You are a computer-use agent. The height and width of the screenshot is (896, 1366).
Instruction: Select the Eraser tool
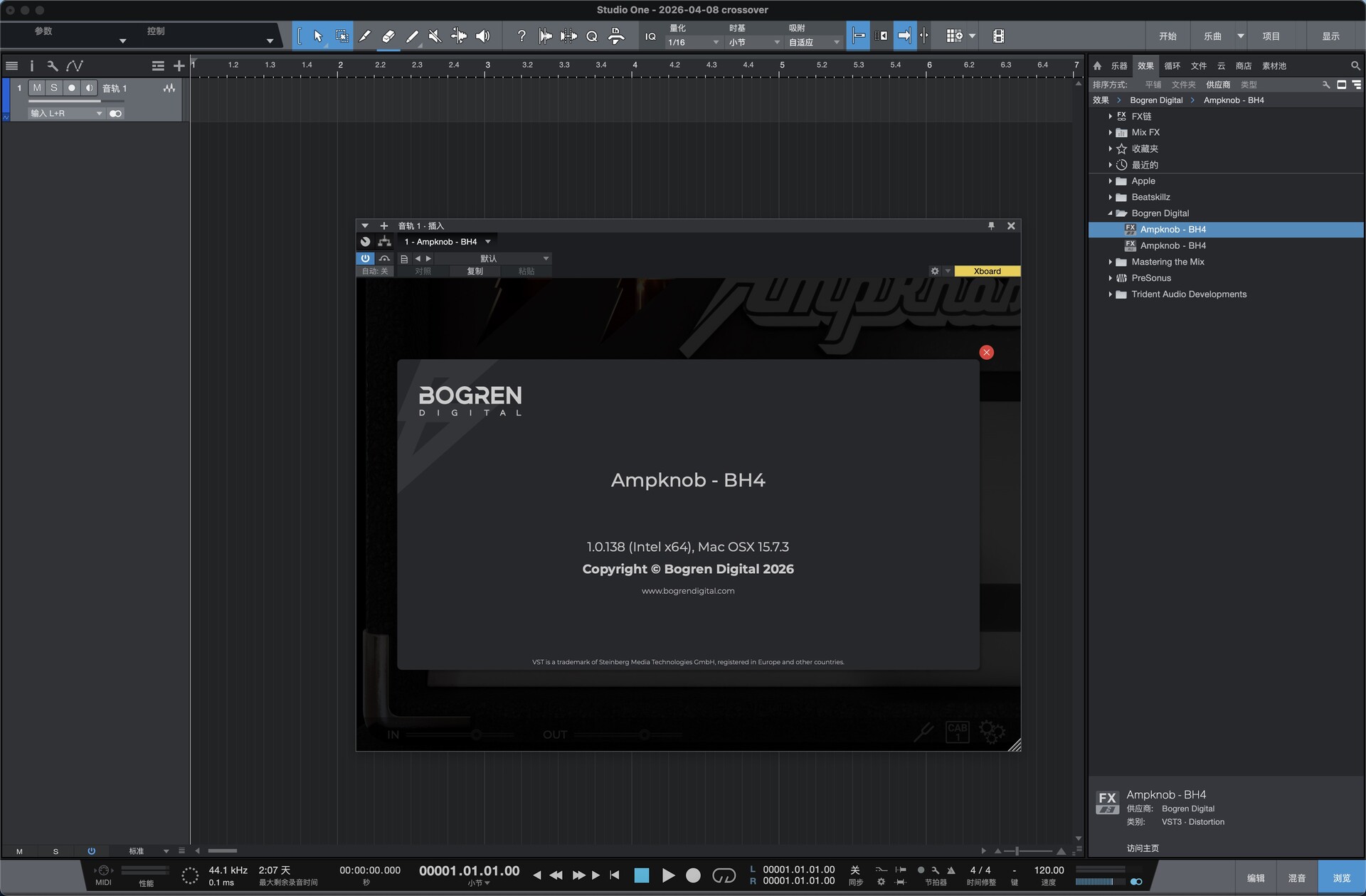point(388,36)
